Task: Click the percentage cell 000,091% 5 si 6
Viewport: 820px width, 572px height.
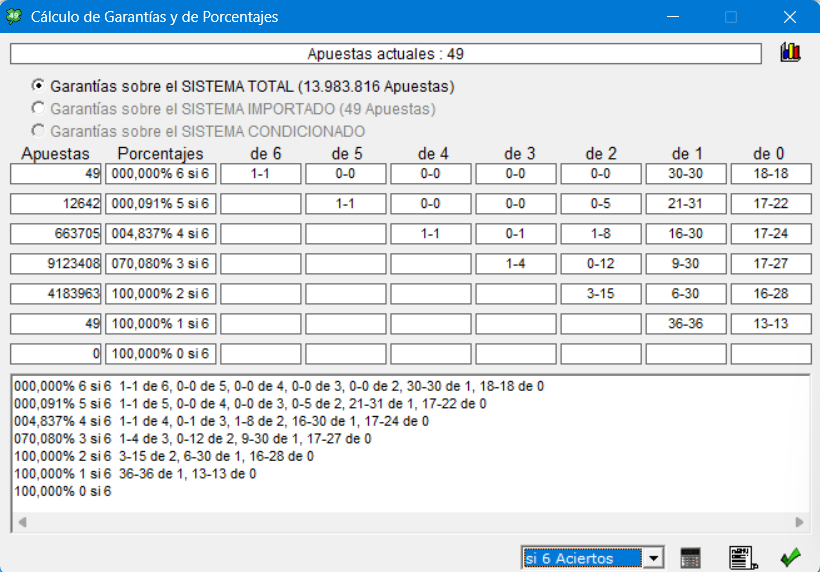Action: [x=161, y=203]
